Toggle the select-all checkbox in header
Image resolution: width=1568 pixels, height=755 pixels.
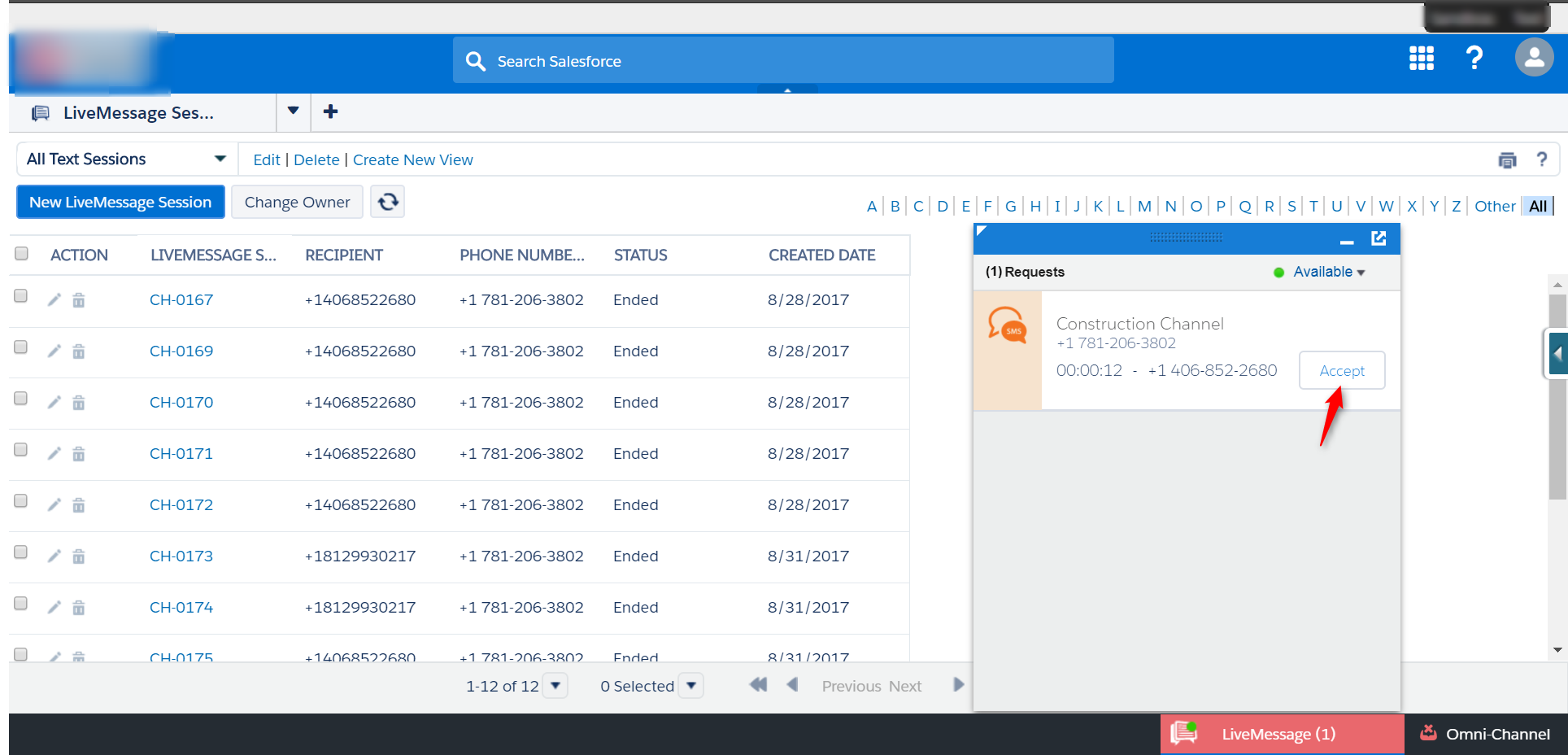(21, 254)
